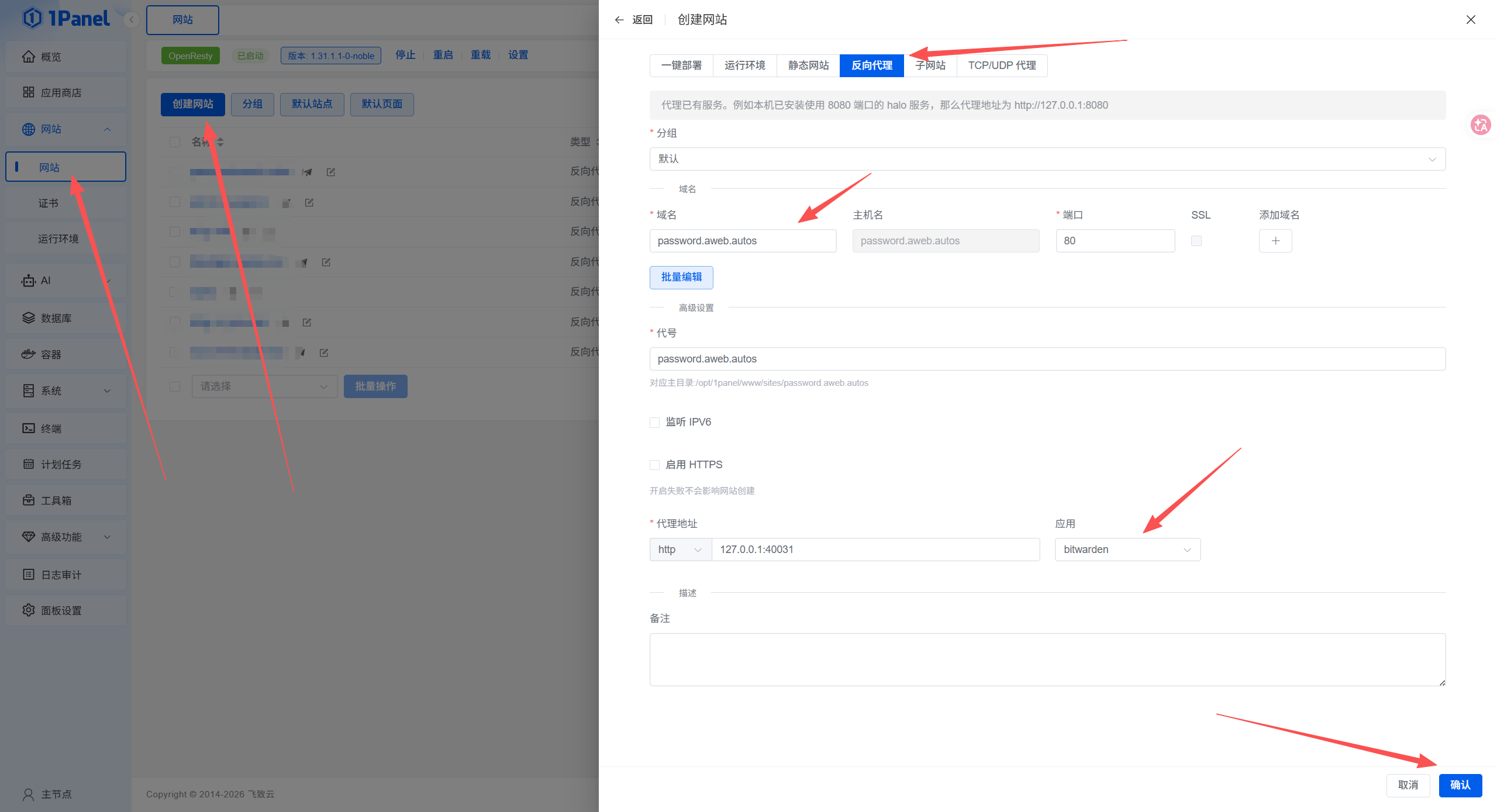The width and height of the screenshot is (1497, 812).
Task: Collapse the sidebar with the chevron icon
Action: point(132,20)
